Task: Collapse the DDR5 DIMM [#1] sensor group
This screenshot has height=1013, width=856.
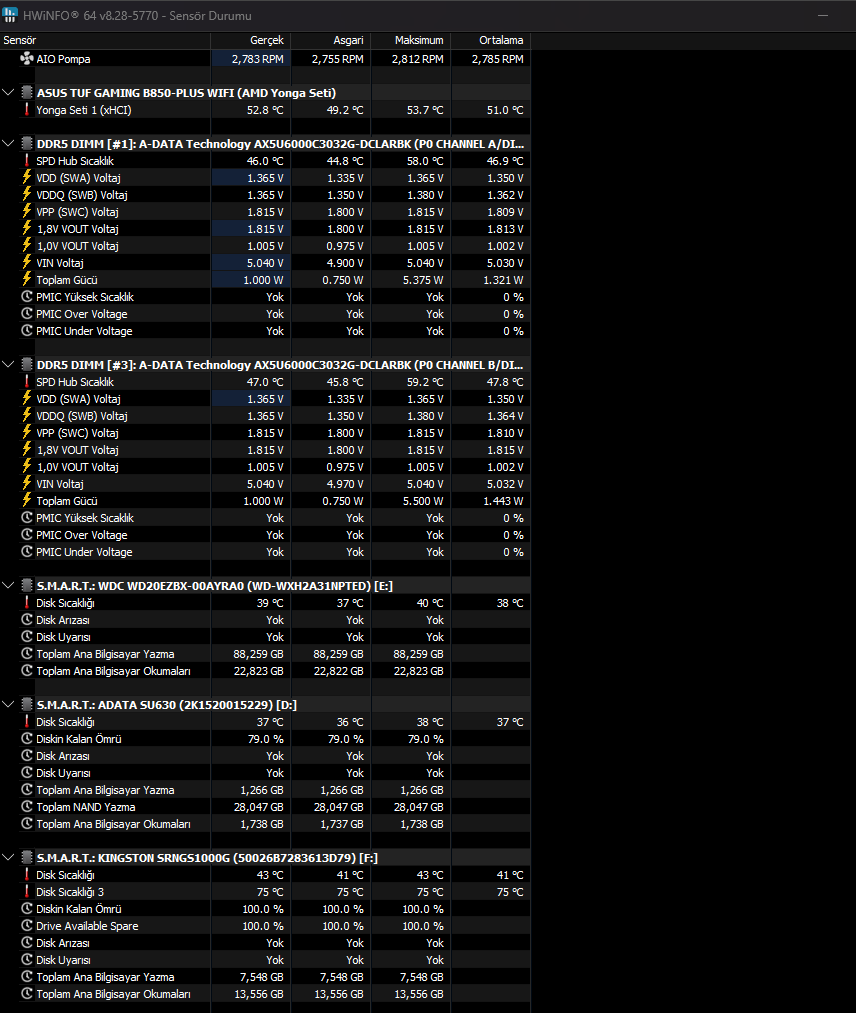Action: point(8,143)
